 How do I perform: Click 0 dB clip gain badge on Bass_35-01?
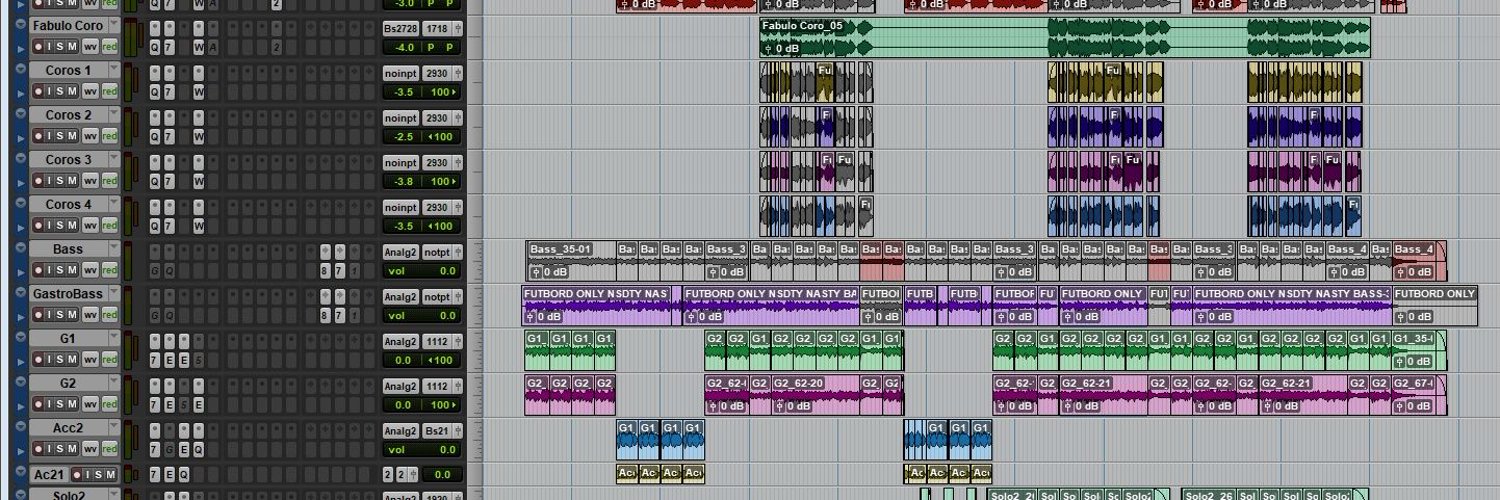coord(548,271)
